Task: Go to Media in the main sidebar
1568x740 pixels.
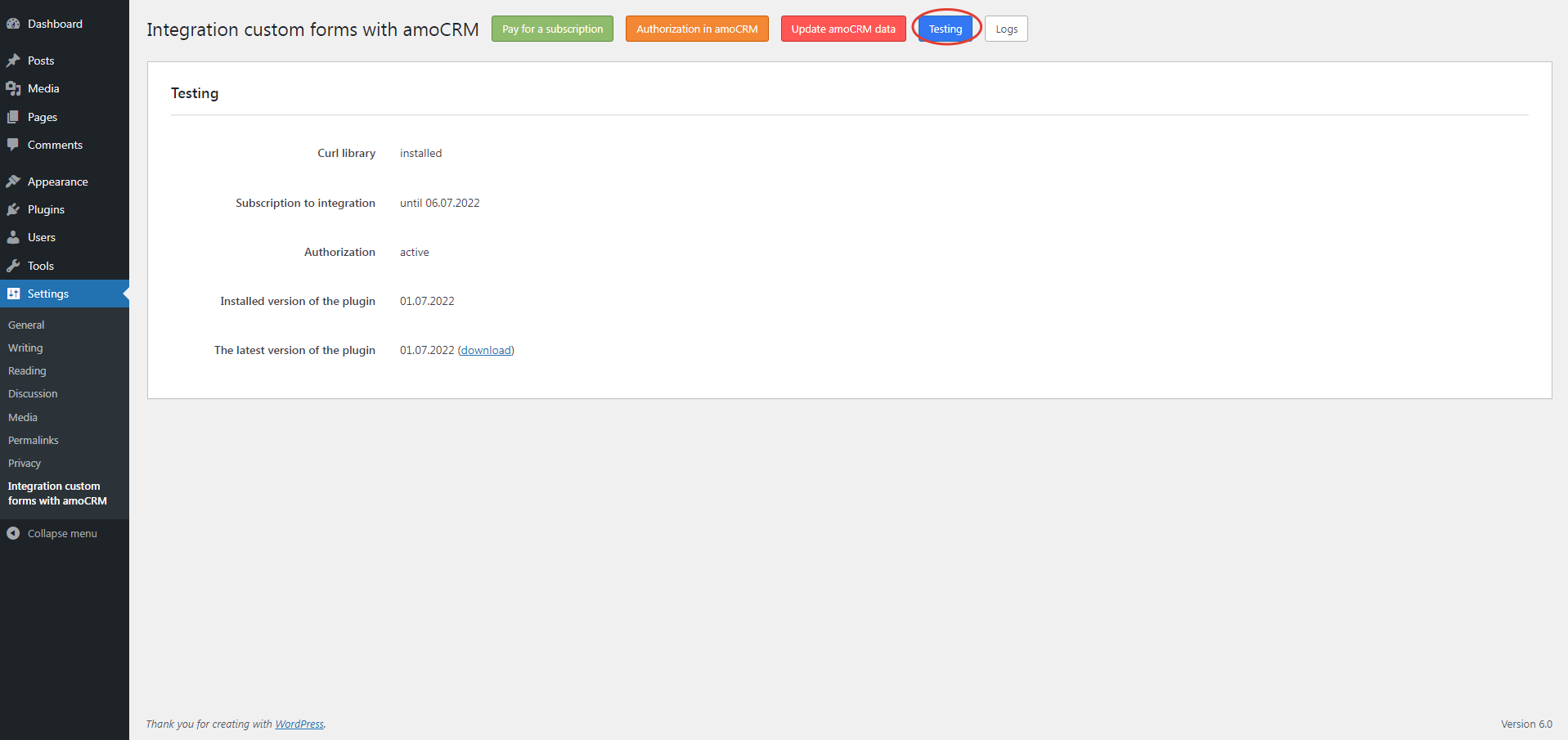Action: click(65, 88)
